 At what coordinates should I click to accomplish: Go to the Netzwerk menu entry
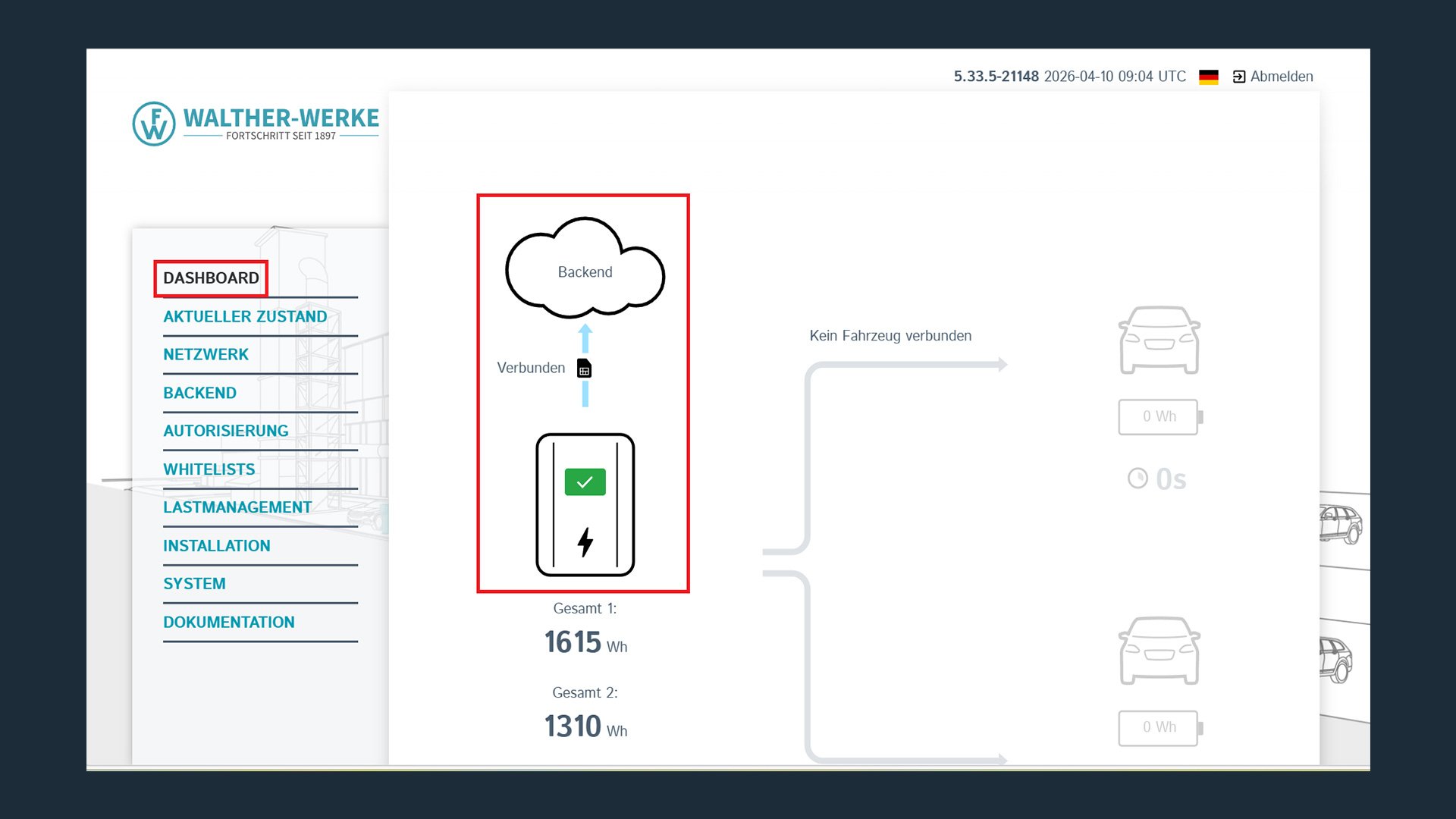pyautogui.click(x=206, y=355)
